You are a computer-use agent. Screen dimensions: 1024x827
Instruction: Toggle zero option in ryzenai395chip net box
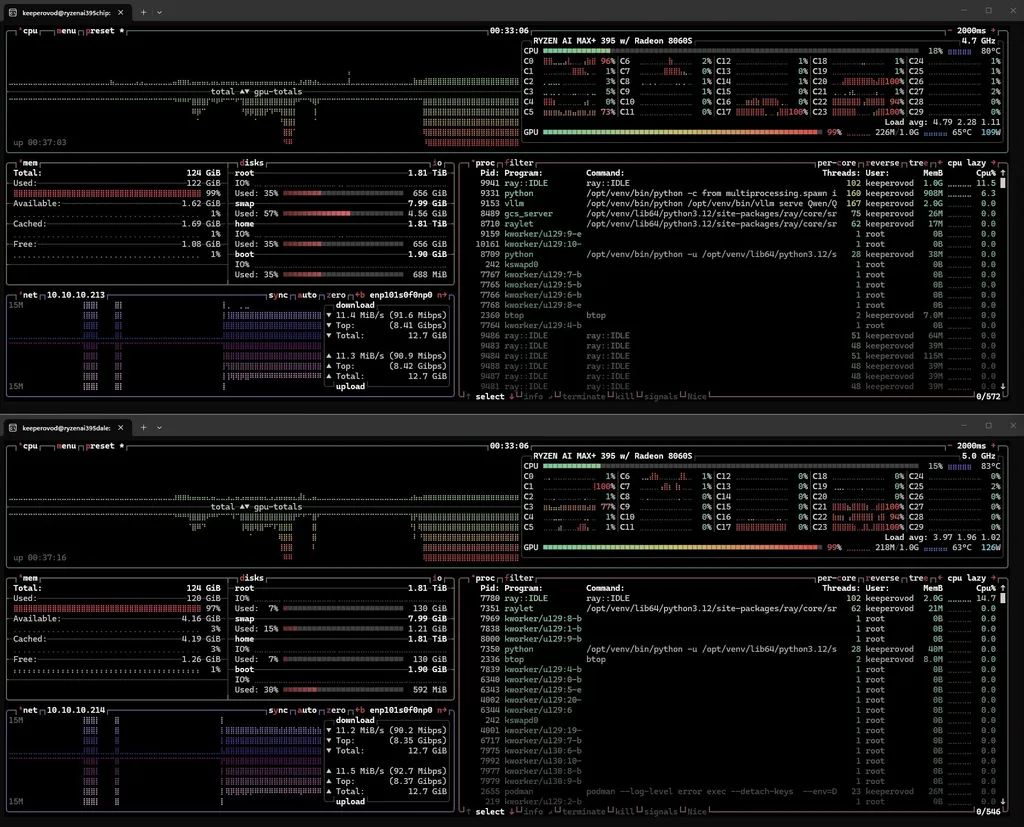click(x=336, y=295)
